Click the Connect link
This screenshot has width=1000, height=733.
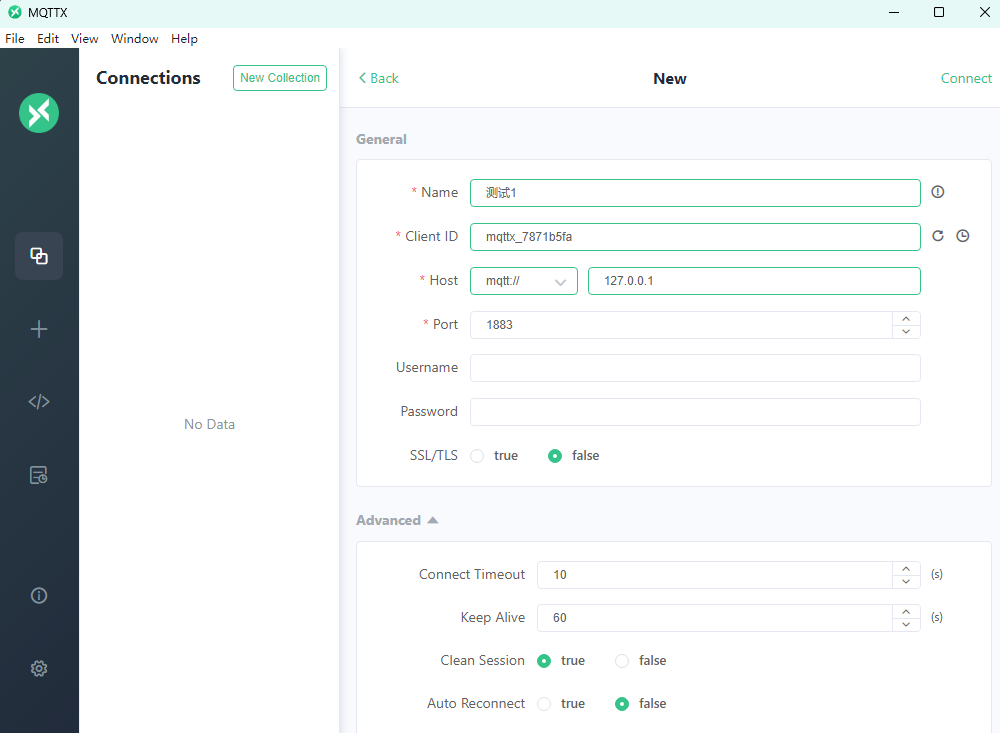(966, 78)
